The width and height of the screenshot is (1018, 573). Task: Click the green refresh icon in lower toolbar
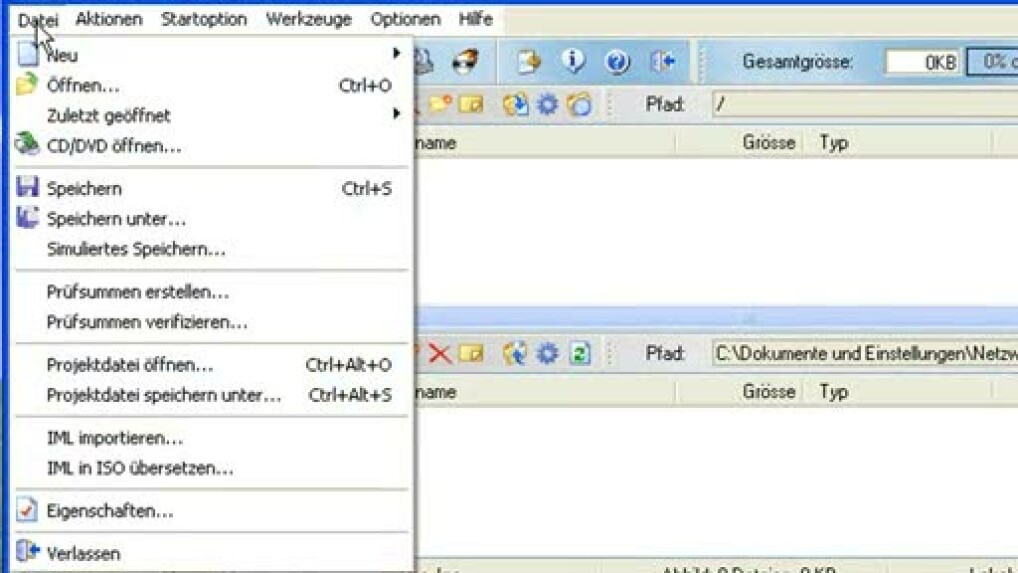coord(580,353)
